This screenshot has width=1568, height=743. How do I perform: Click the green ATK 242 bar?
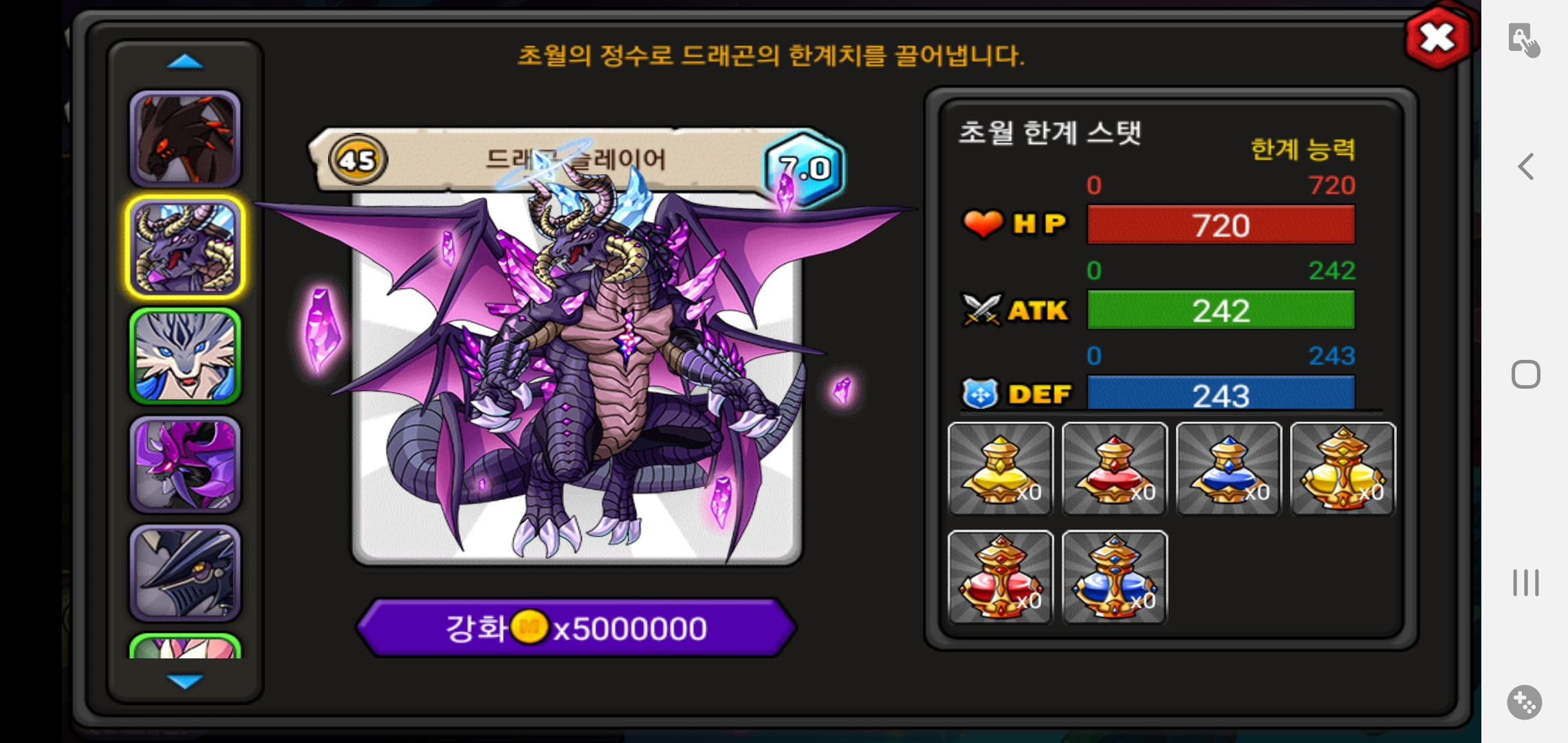[x=1221, y=310]
